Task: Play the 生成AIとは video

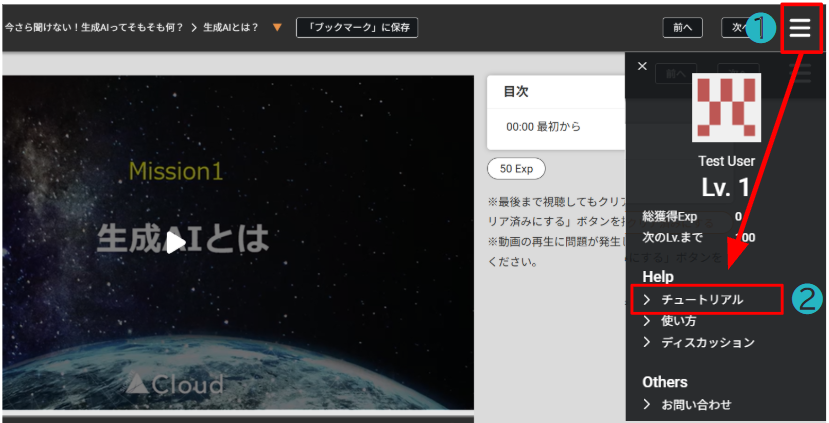Action: tap(176, 242)
